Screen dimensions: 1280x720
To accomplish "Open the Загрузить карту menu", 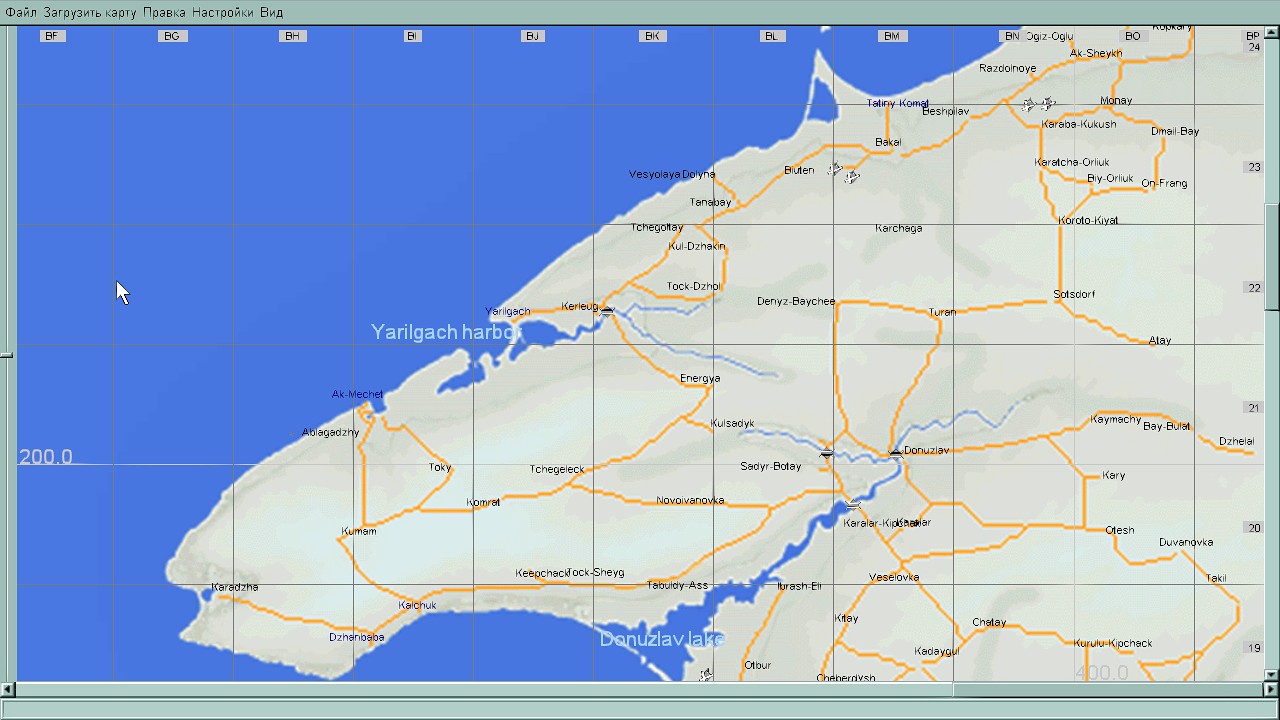I will coord(90,12).
